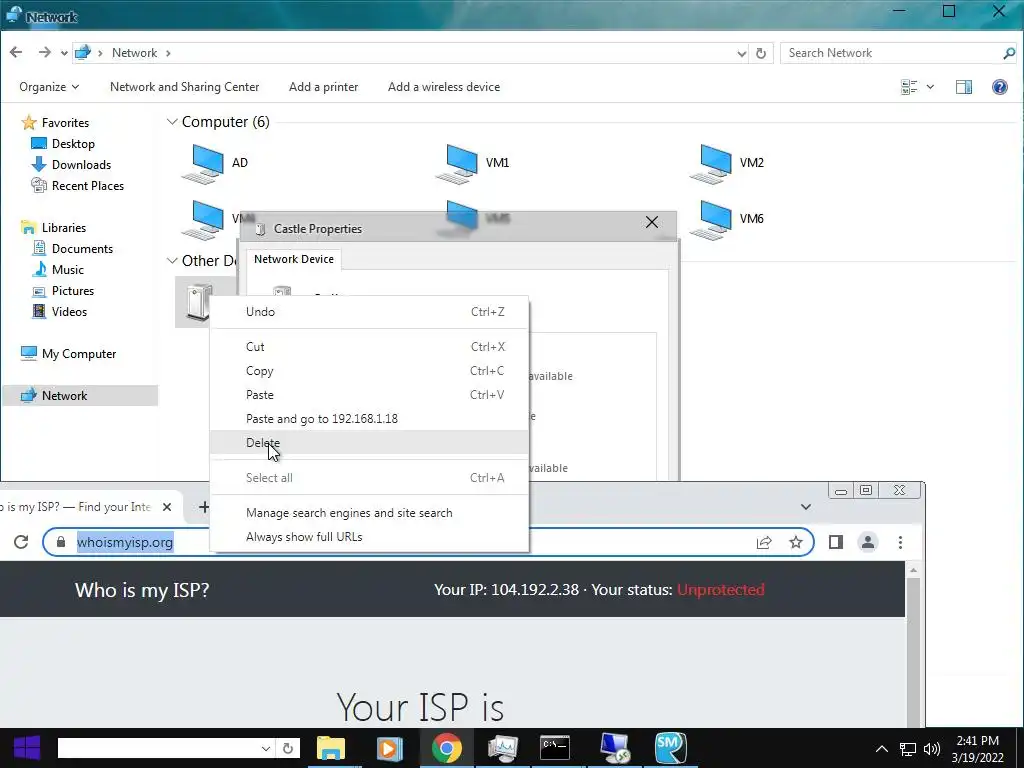Click the taskbar clock and date
Image resolution: width=1024 pixels, height=768 pixels.
pyautogui.click(x=977, y=749)
